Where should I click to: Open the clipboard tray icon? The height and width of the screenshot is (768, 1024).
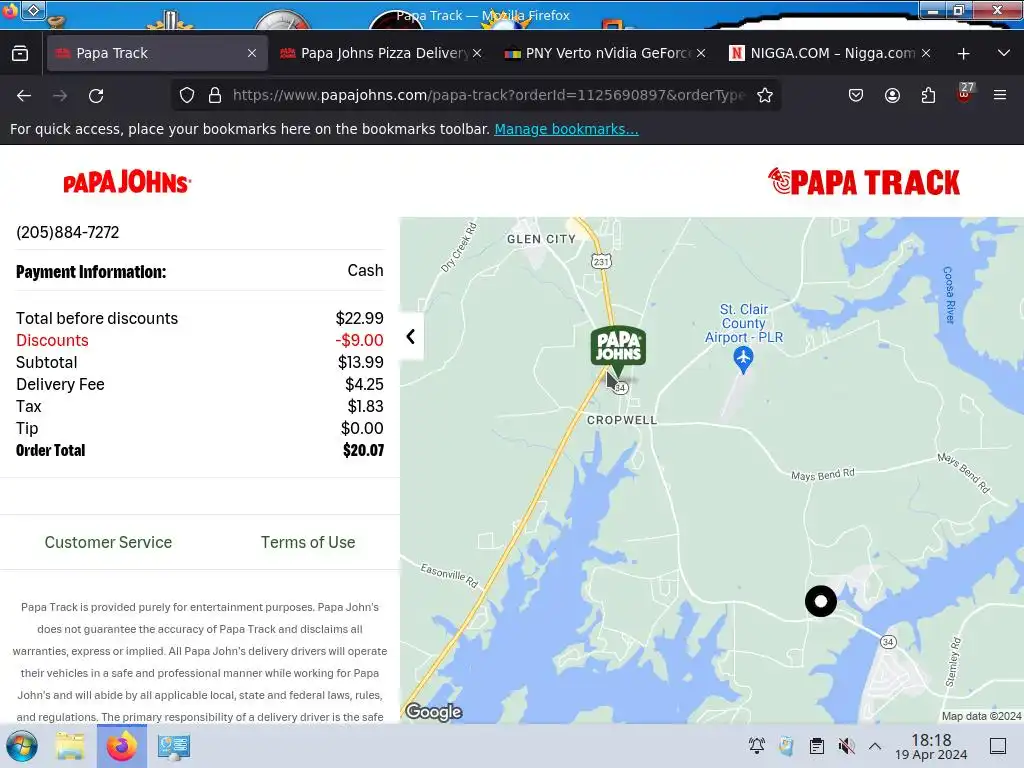816,746
